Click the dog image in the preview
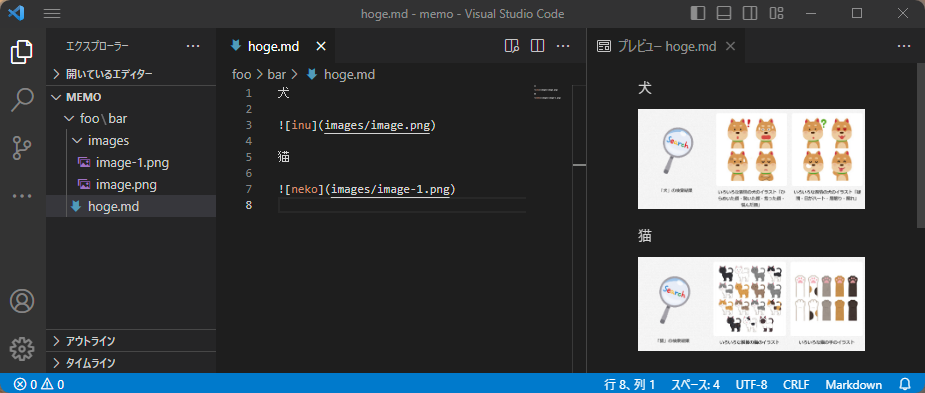This screenshot has width=925, height=393. [x=751, y=159]
